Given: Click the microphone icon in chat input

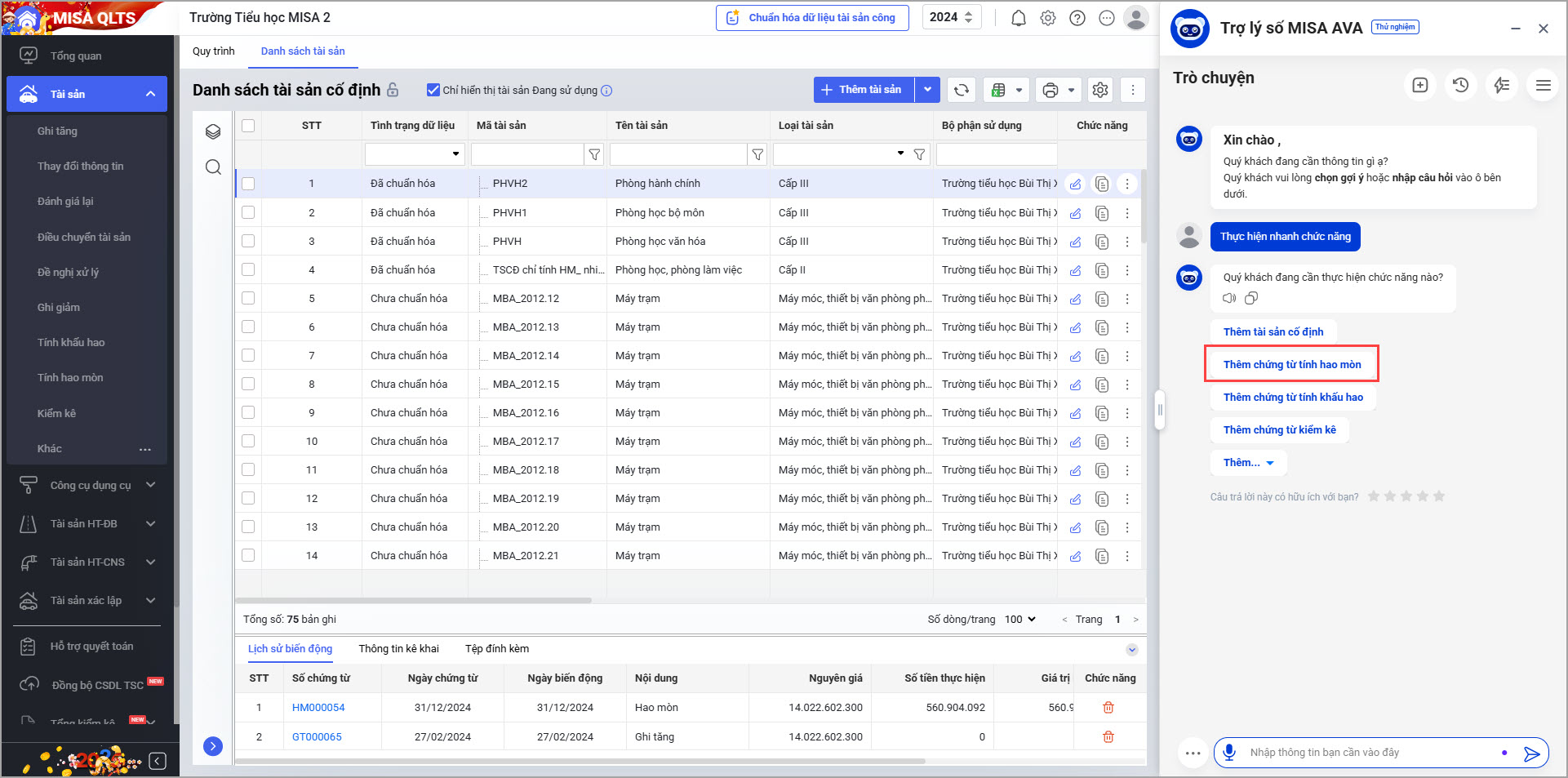Looking at the screenshot, I should click(1229, 752).
